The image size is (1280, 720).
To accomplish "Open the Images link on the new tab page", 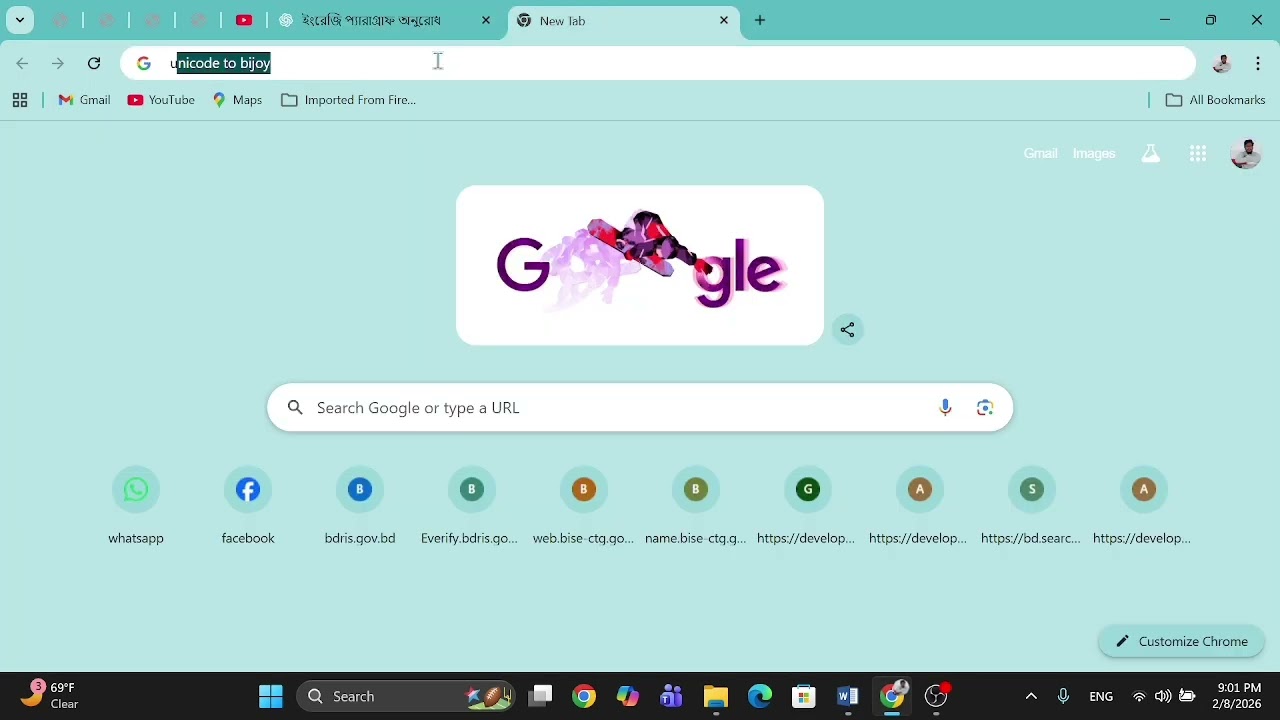I will [x=1094, y=154].
